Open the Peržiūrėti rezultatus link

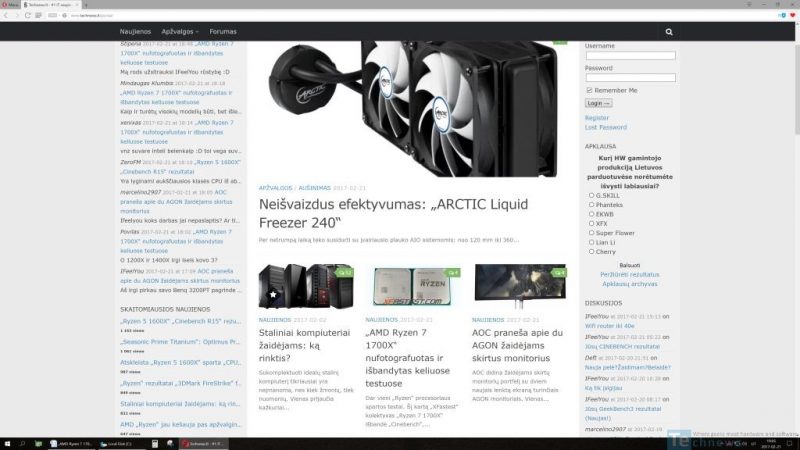(630, 274)
